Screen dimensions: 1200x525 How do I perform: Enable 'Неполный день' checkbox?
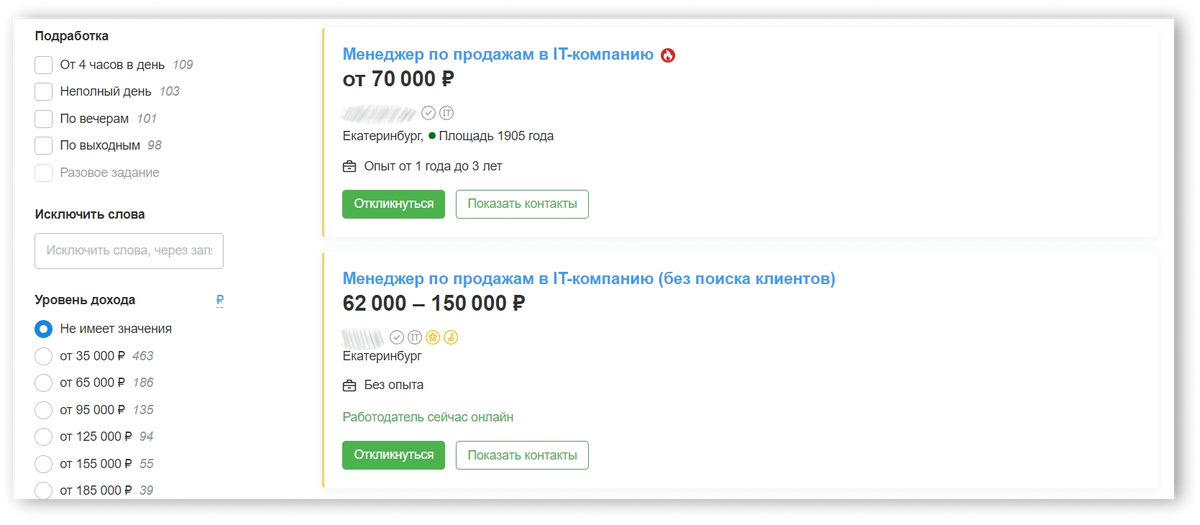coord(43,92)
